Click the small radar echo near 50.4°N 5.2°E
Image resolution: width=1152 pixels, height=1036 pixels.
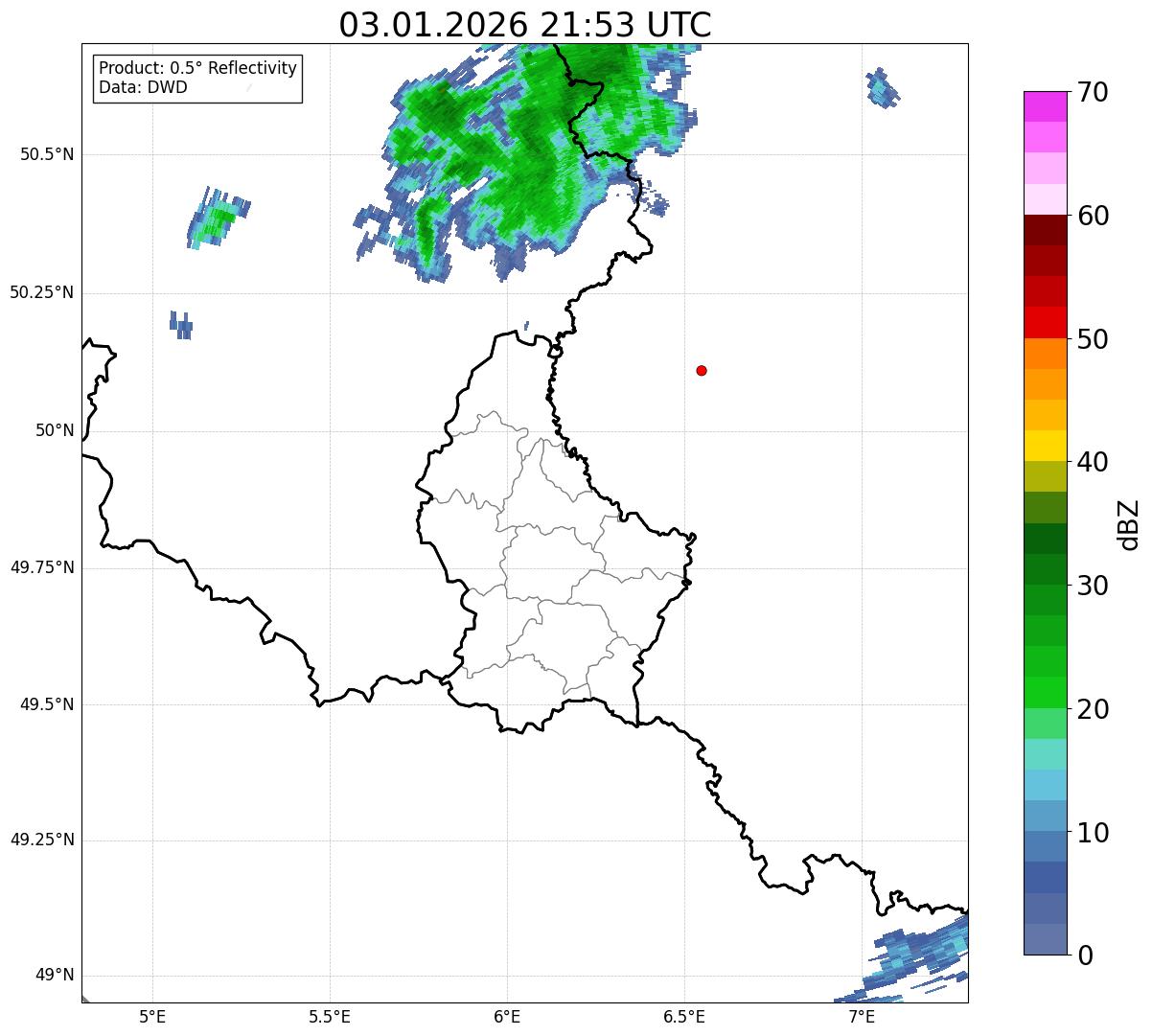219,219
